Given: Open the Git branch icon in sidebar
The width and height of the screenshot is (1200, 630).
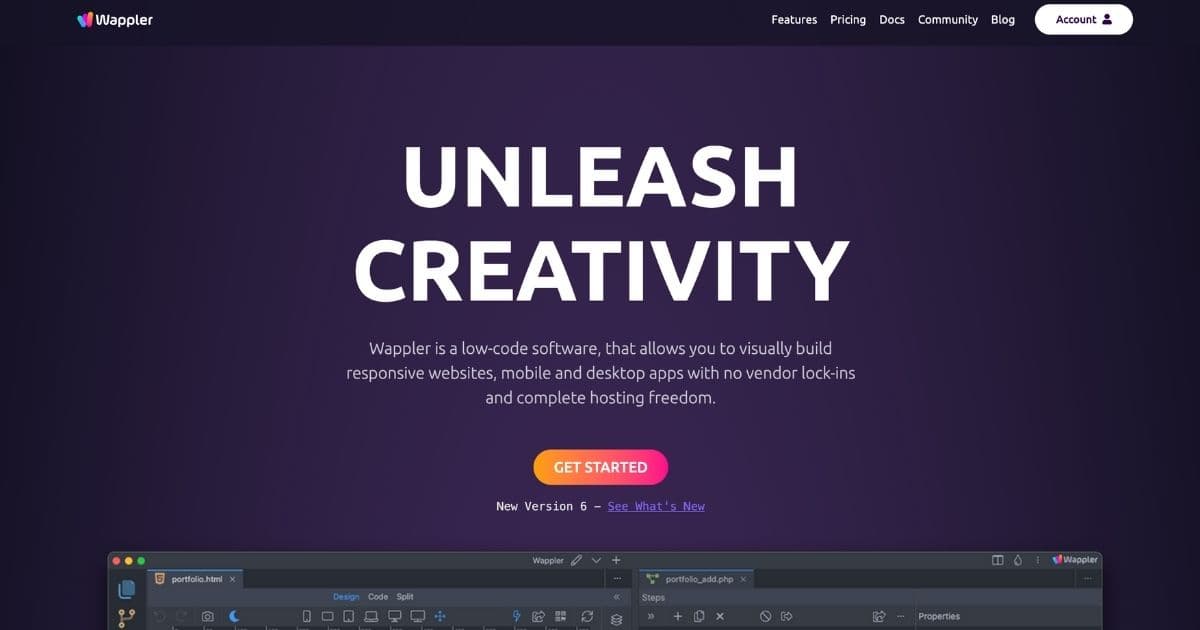Looking at the screenshot, I should click(x=127, y=619).
